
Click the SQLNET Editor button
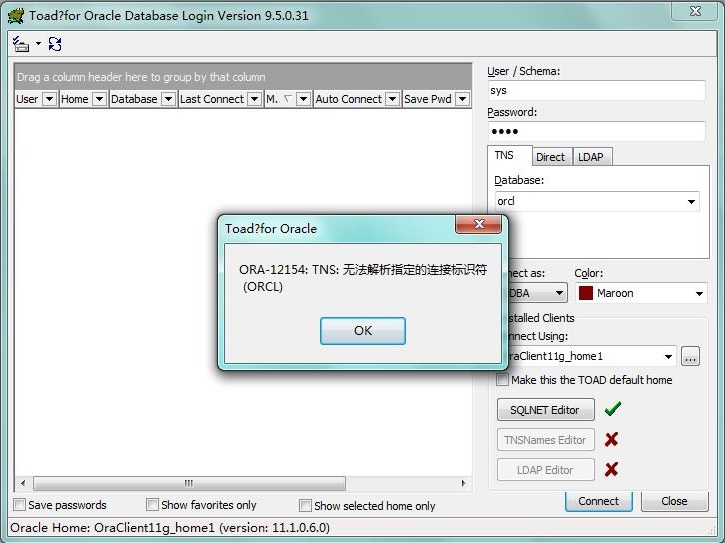click(x=545, y=410)
